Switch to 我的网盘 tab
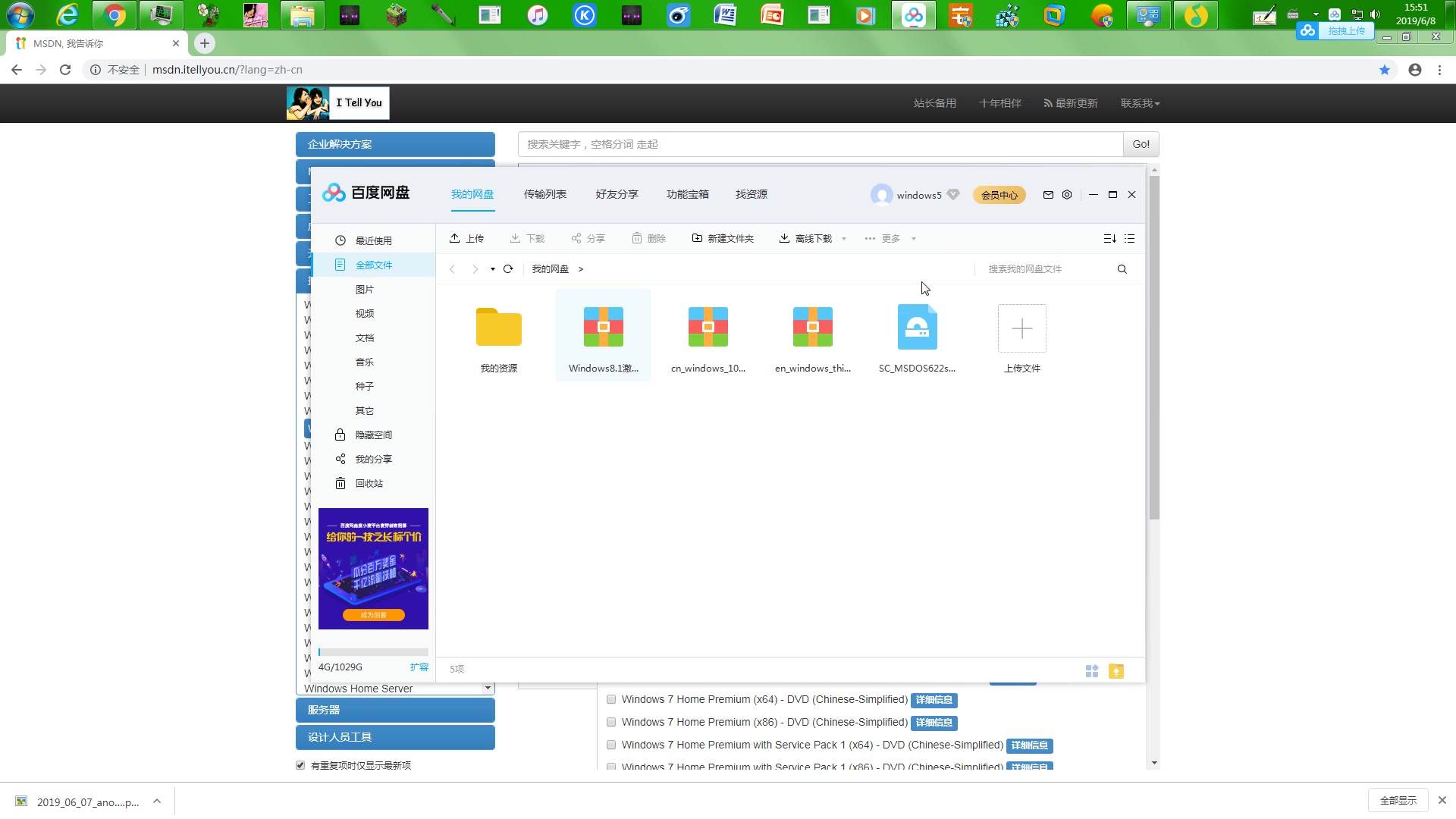This screenshot has width=1456, height=819. coord(472,195)
